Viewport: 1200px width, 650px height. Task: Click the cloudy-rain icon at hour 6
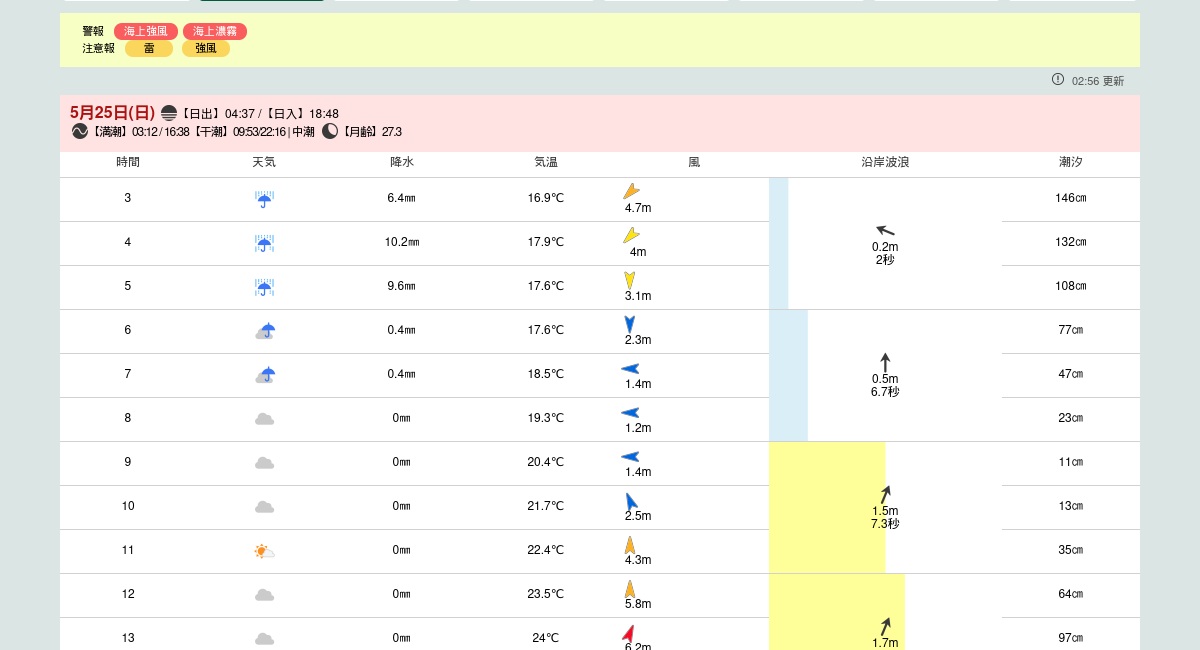[265, 331]
